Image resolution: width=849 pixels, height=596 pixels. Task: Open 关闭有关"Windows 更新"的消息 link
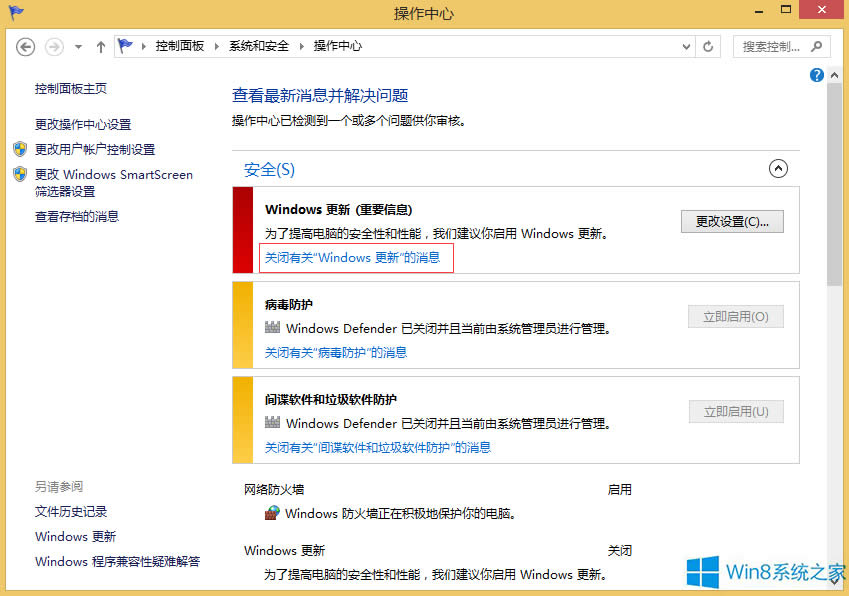pyautogui.click(x=355, y=258)
